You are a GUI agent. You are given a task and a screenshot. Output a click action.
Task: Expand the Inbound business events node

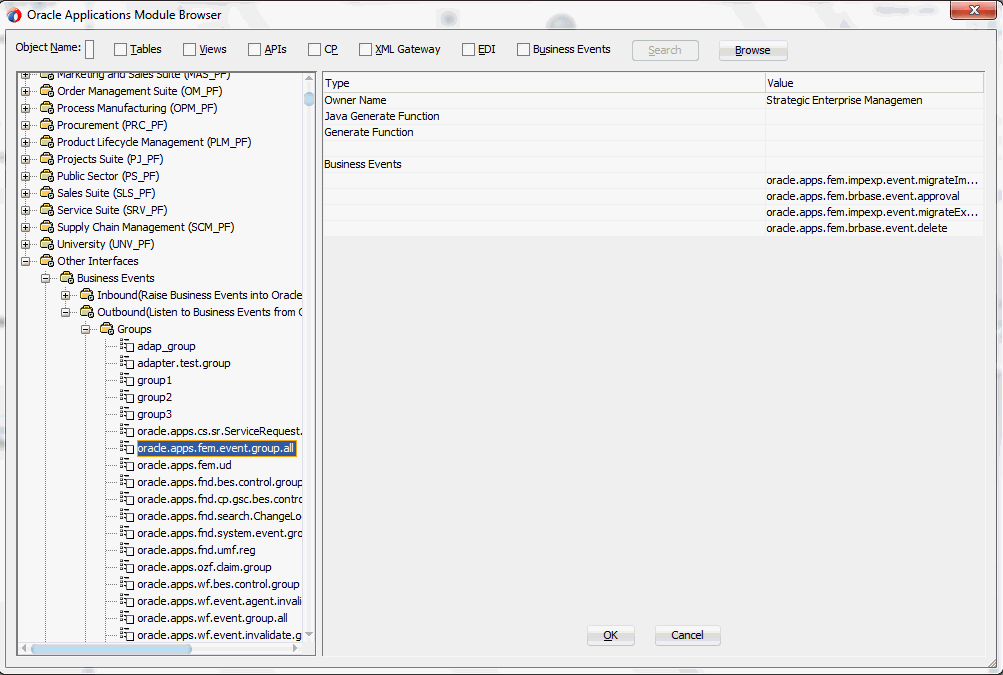(x=65, y=295)
